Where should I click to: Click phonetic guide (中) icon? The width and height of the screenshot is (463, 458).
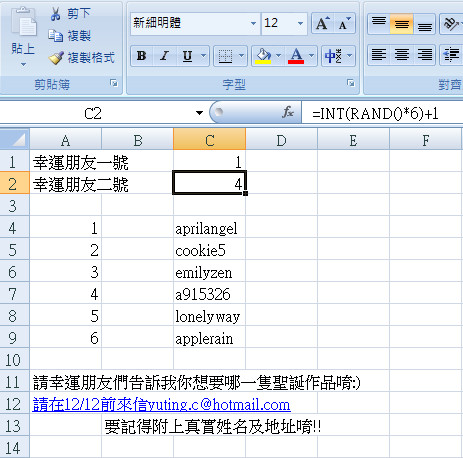click(333, 56)
